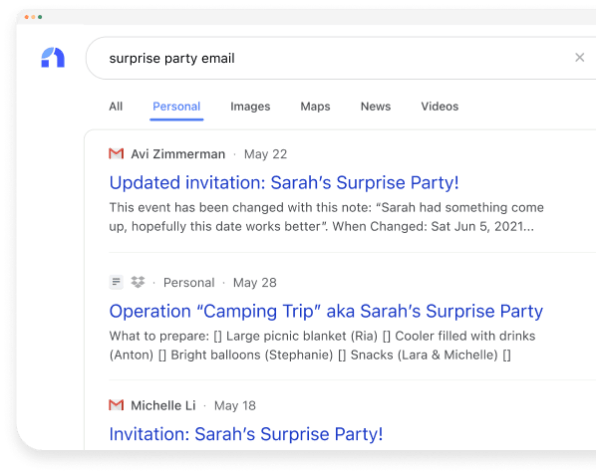Click the Gmail icon beside Michelle Li
Image resolution: width=596 pixels, height=475 pixels.
coord(116,405)
